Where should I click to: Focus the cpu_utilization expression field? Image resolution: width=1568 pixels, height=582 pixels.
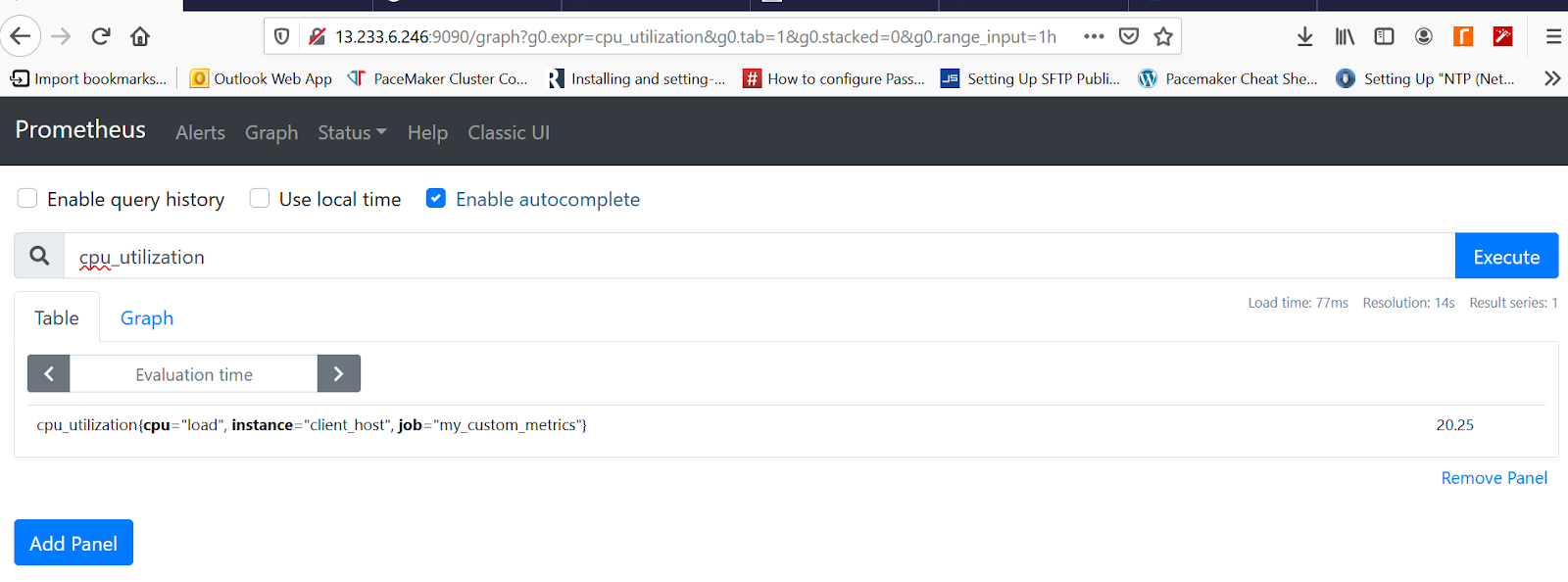[x=759, y=256]
